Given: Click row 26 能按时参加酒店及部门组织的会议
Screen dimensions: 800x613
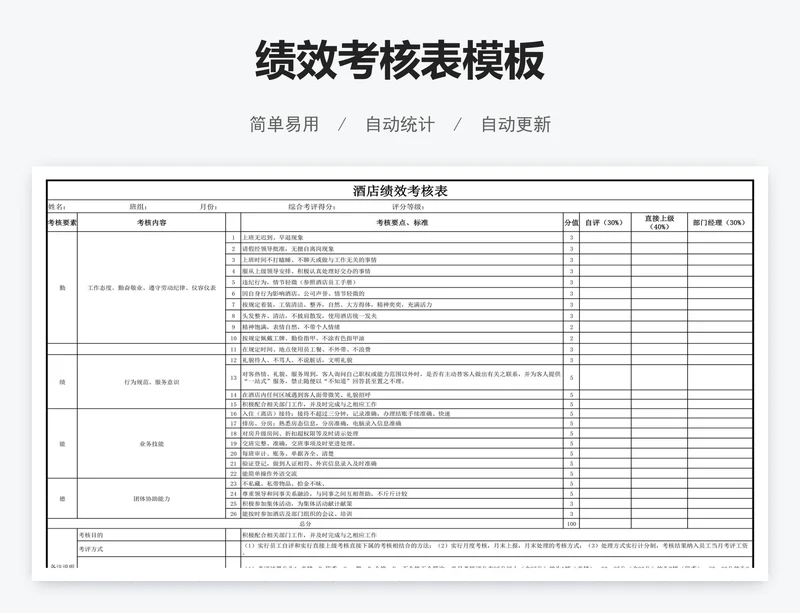Looking at the screenshot, I should click(x=402, y=513).
